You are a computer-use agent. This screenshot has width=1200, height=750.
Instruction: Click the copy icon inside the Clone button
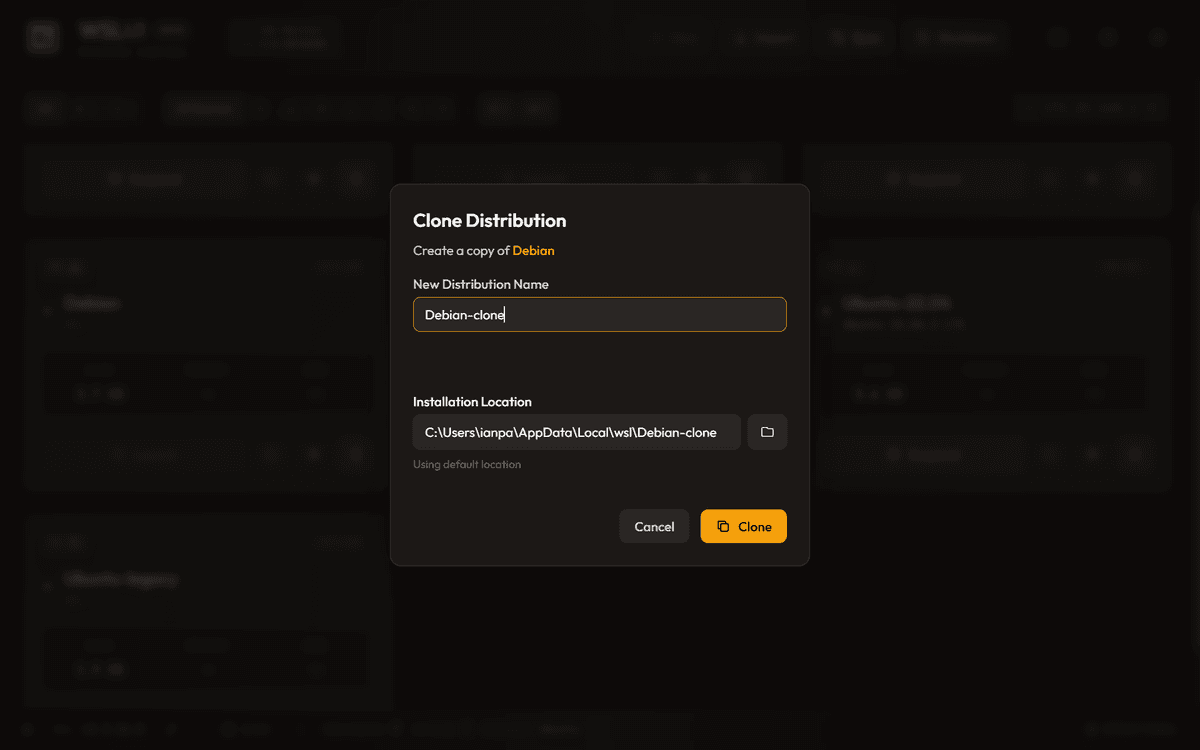723,526
